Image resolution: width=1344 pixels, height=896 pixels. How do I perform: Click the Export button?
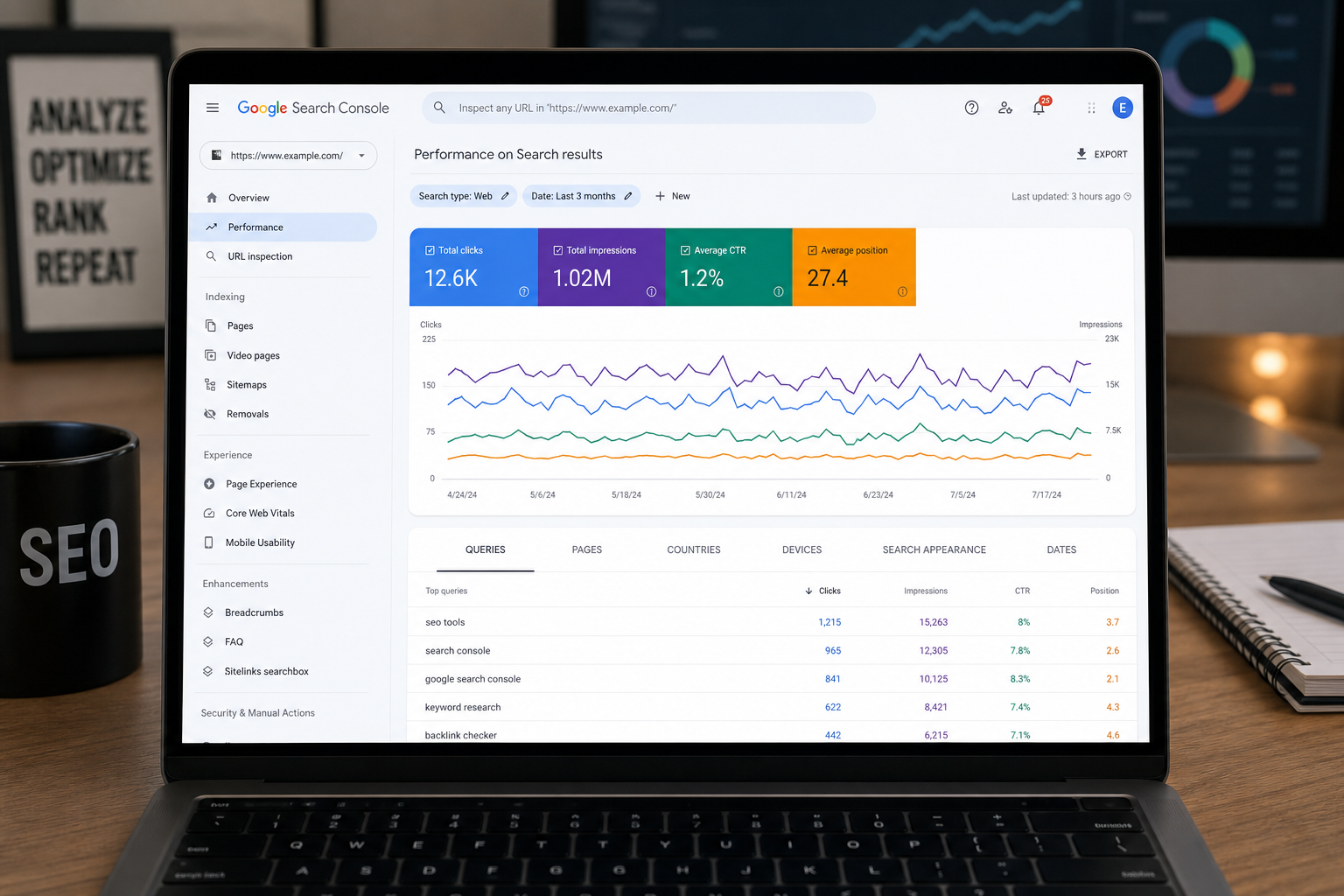click(x=1102, y=154)
